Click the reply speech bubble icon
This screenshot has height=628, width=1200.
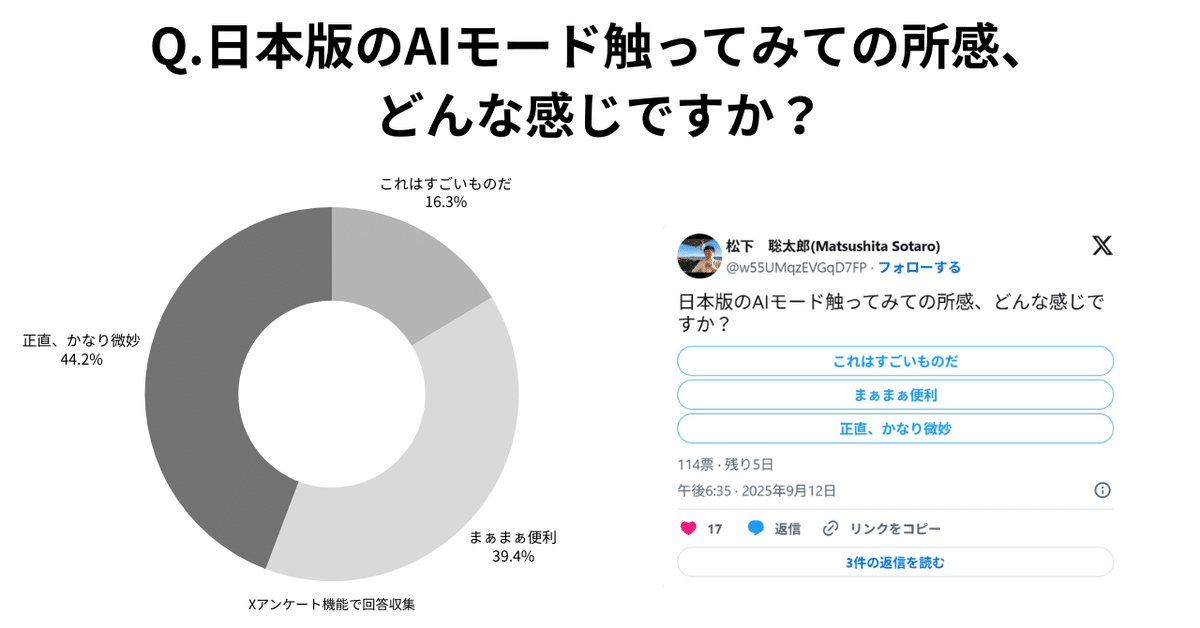click(756, 528)
